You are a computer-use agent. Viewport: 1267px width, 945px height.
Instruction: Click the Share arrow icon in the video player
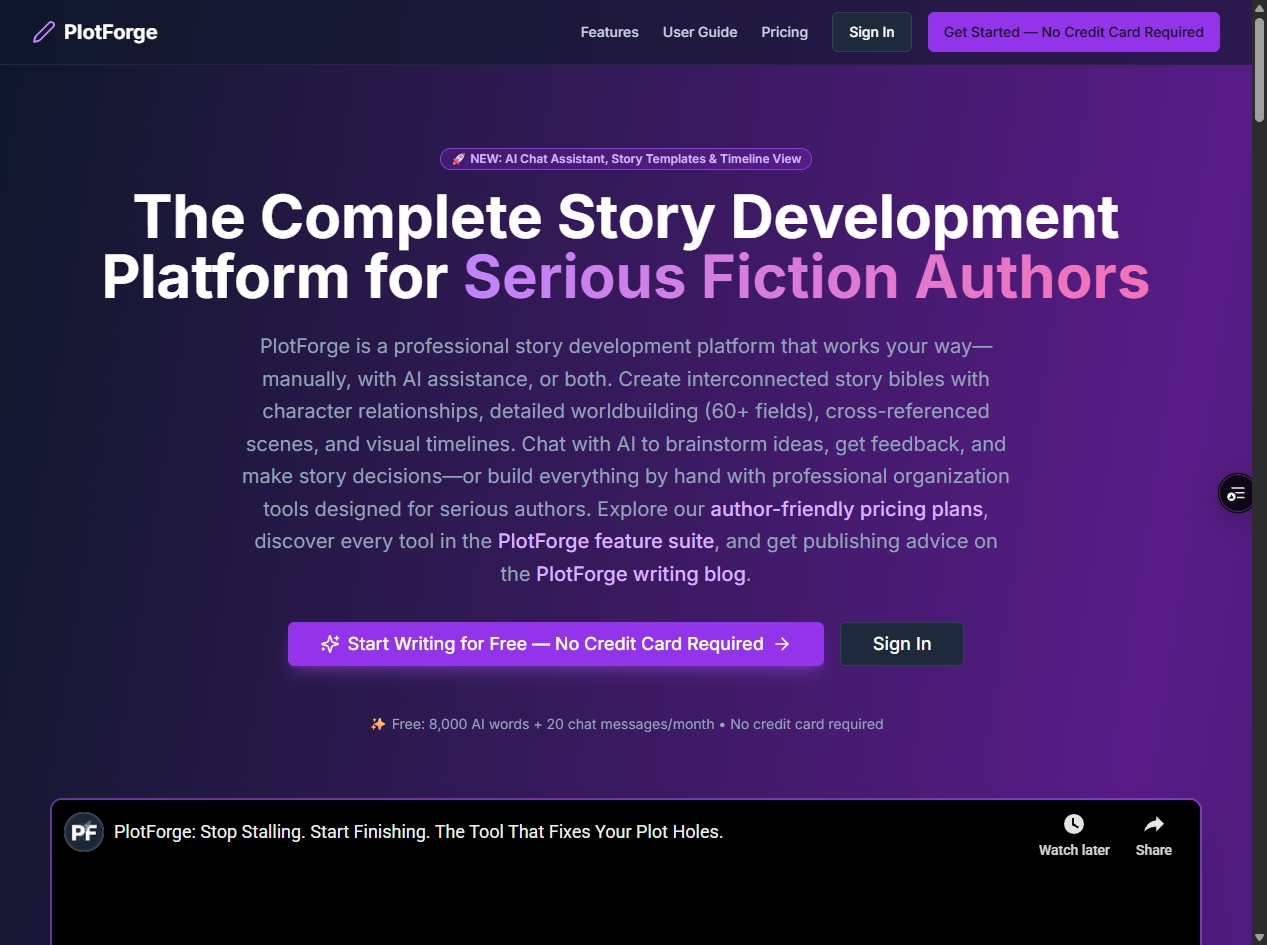(1152, 823)
